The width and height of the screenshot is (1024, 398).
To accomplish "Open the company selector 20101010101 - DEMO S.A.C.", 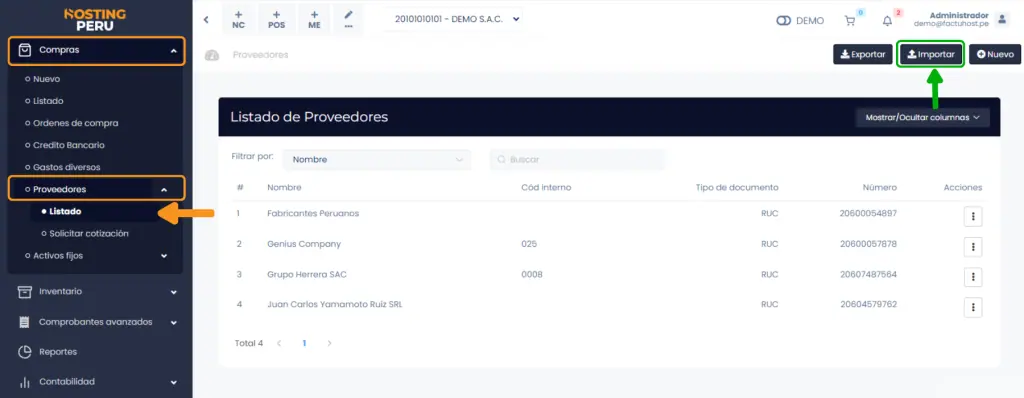I will [x=457, y=19].
